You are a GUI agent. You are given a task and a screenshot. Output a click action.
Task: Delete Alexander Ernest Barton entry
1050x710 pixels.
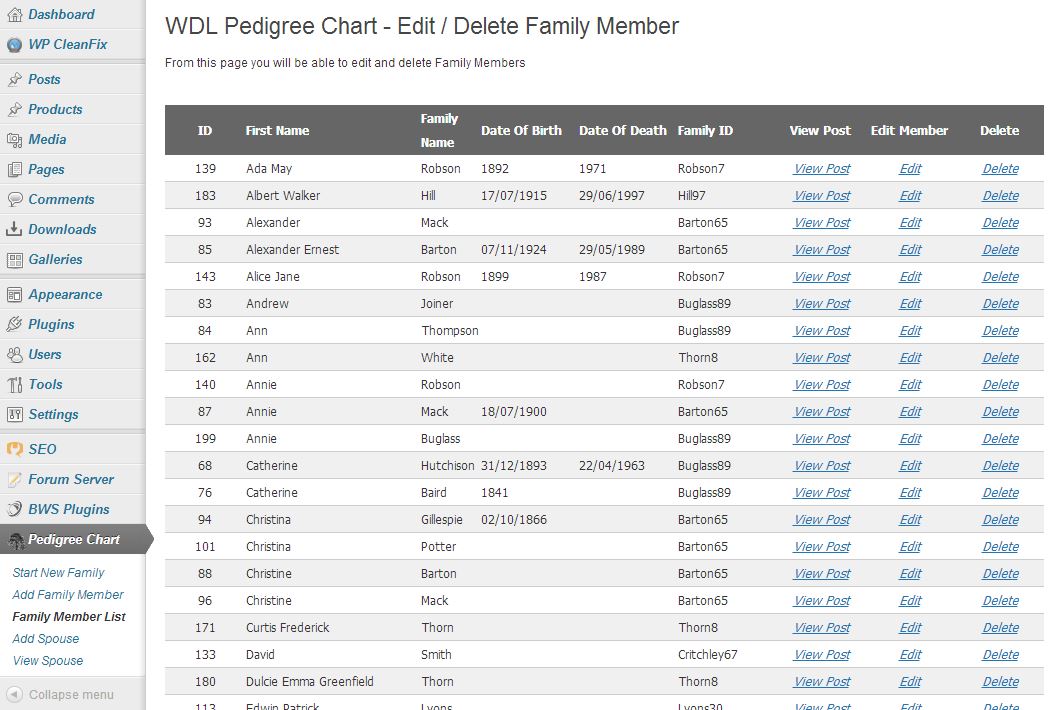[x=1000, y=250]
